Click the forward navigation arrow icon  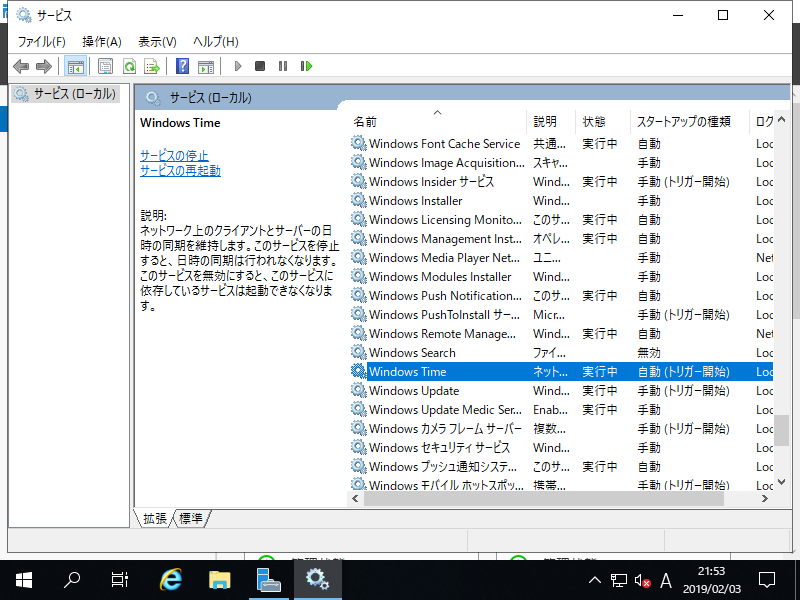pyautogui.click(x=43, y=66)
